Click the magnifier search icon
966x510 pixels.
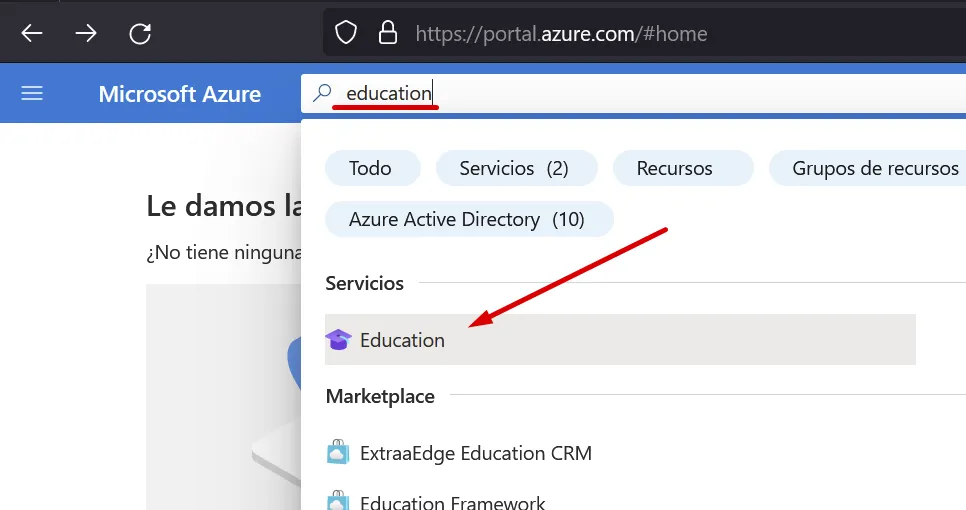[322, 94]
